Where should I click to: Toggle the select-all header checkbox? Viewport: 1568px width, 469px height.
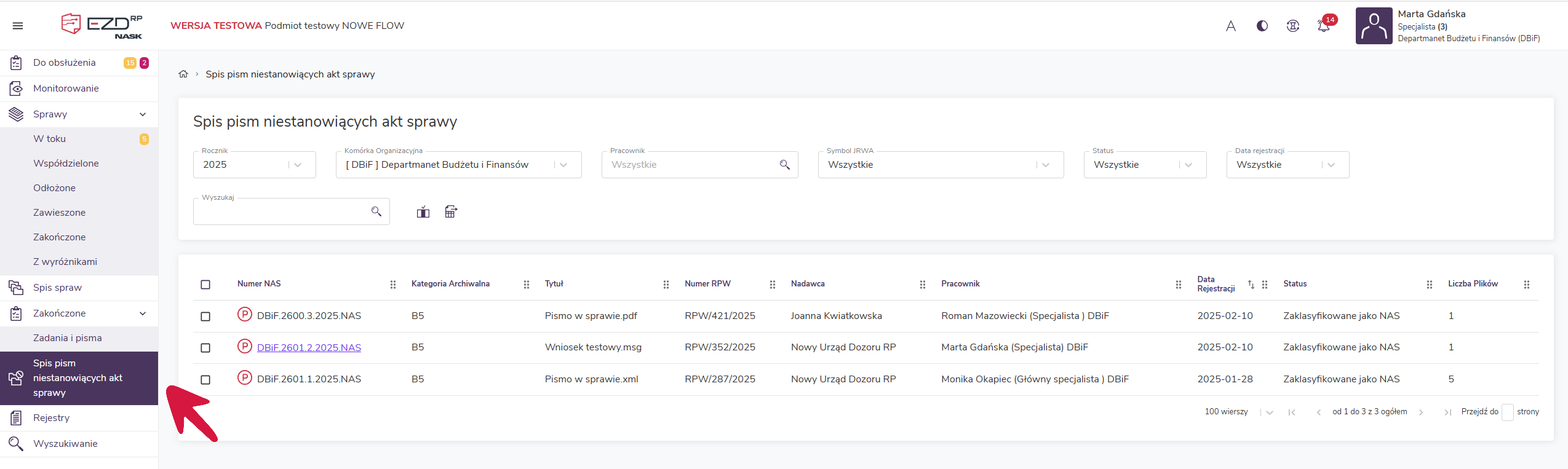coord(205,284)
